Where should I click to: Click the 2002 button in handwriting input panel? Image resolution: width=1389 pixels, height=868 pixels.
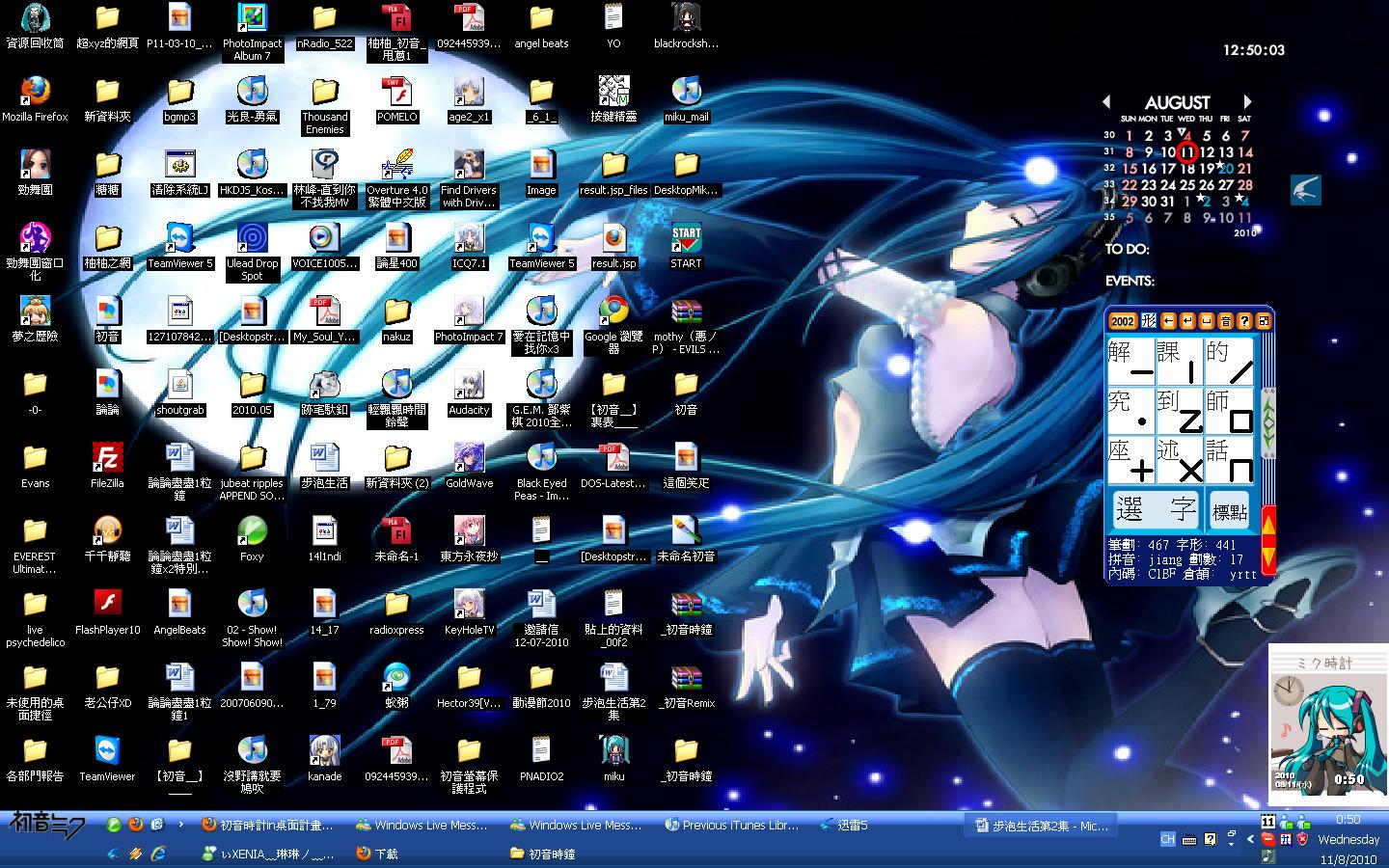coord(1122,321)
